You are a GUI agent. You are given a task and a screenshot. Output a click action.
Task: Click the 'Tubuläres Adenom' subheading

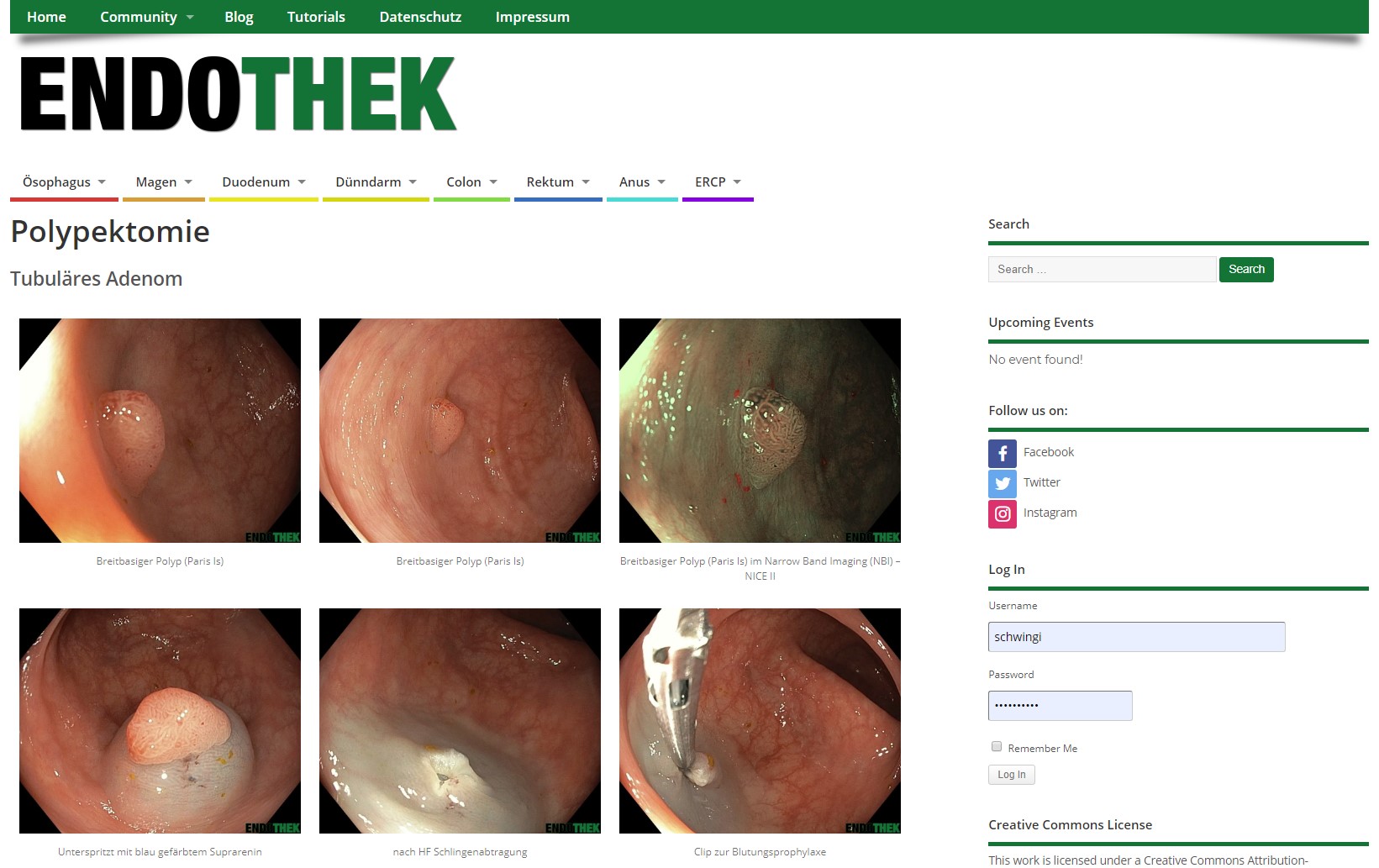pyautogui.click(x=96, y=279)
